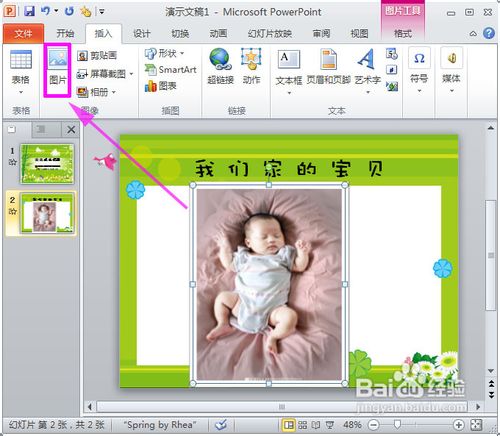Switch to the 切换 tab
The width and height of the screenshot is (500, 436).
(x=180, y=33)
